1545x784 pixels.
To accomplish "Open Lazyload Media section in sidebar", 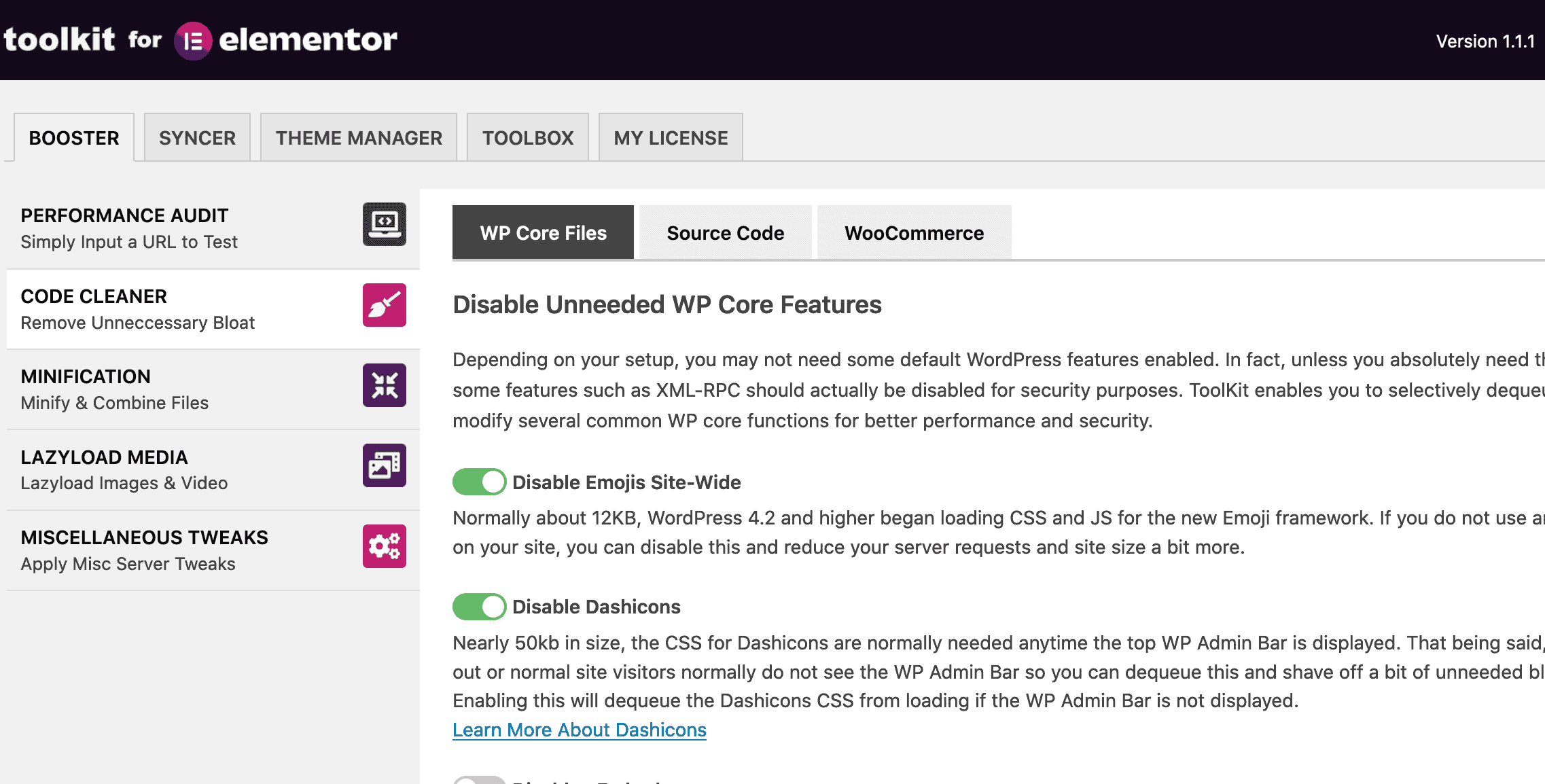I will click(213, 470).
